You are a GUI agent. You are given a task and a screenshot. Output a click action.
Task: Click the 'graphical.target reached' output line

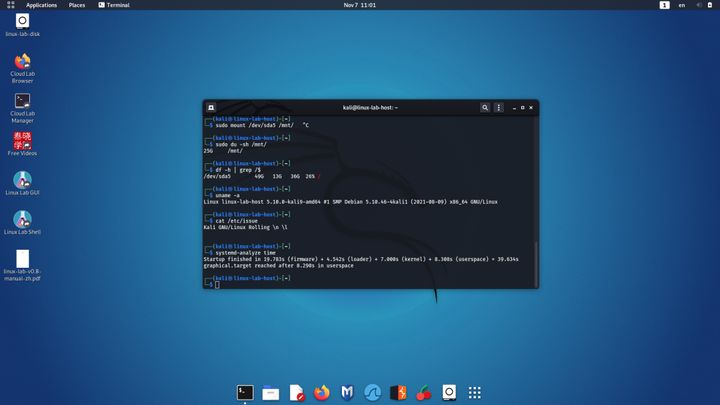[278, 265]
